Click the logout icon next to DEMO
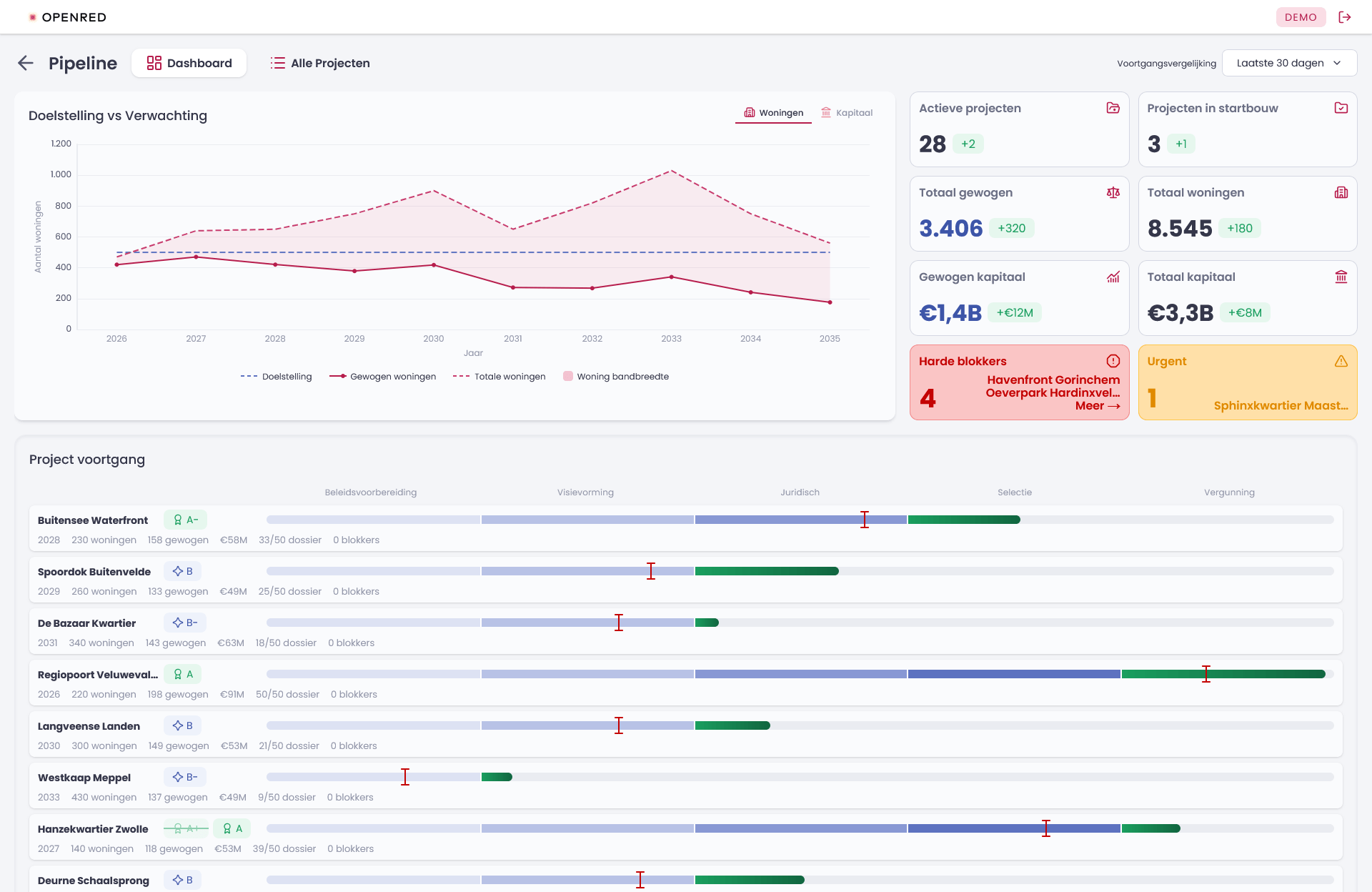The height and width of the screenshot is (892, 1372). pyautogui.click(x=1345, y=17)
